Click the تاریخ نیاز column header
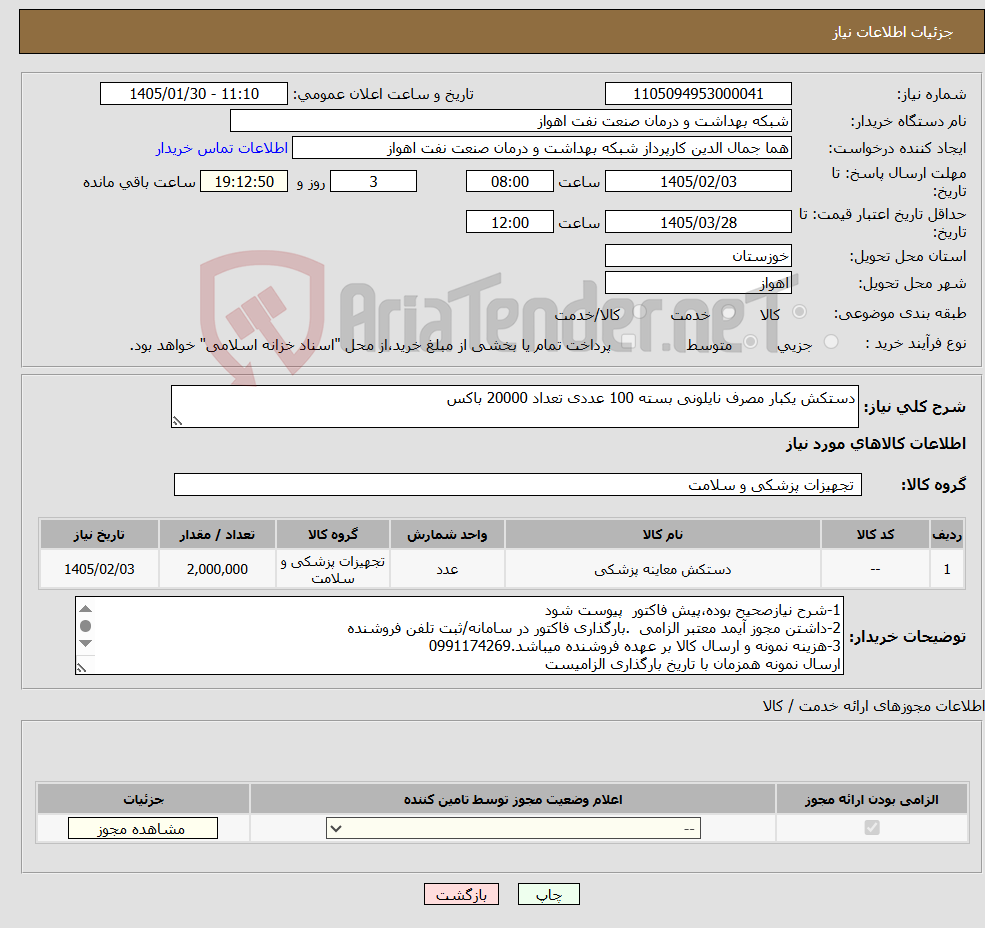The height and width of the screenshot is (928, 985). 99,534
